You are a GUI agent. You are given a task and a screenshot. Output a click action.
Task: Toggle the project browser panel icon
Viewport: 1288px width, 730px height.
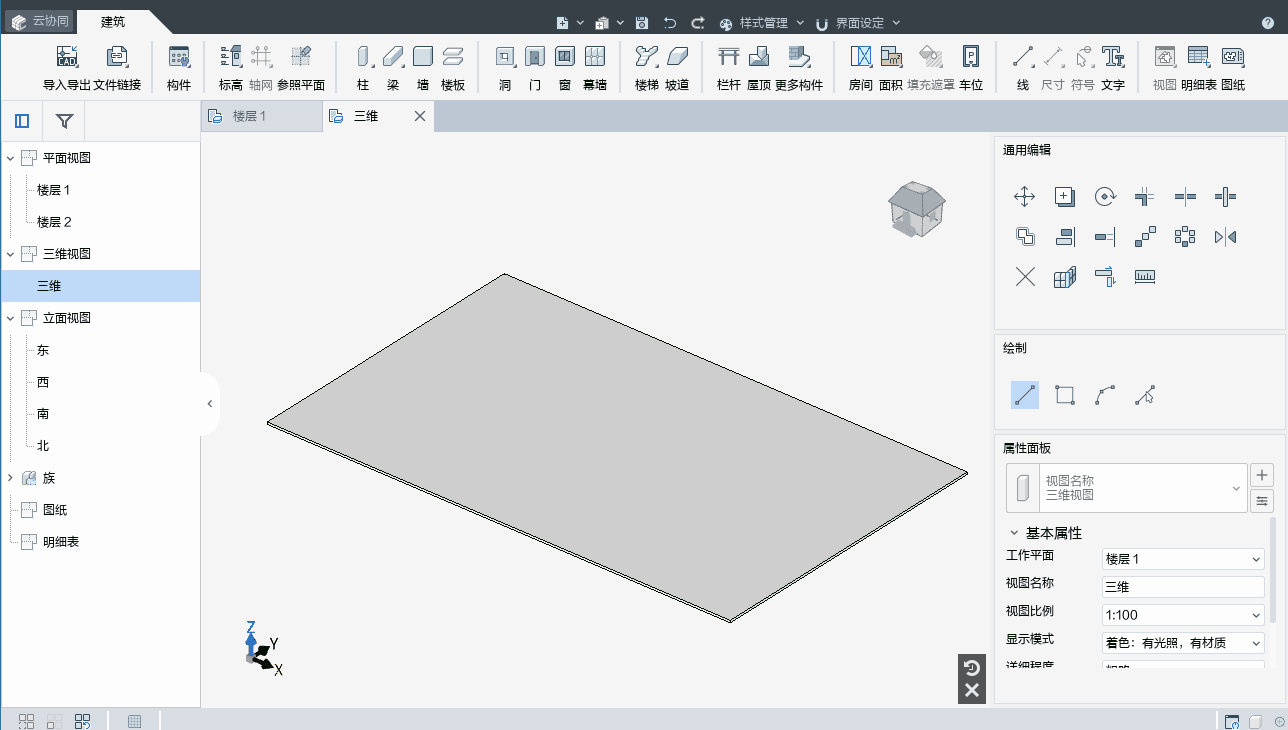(x=22, y=121)
